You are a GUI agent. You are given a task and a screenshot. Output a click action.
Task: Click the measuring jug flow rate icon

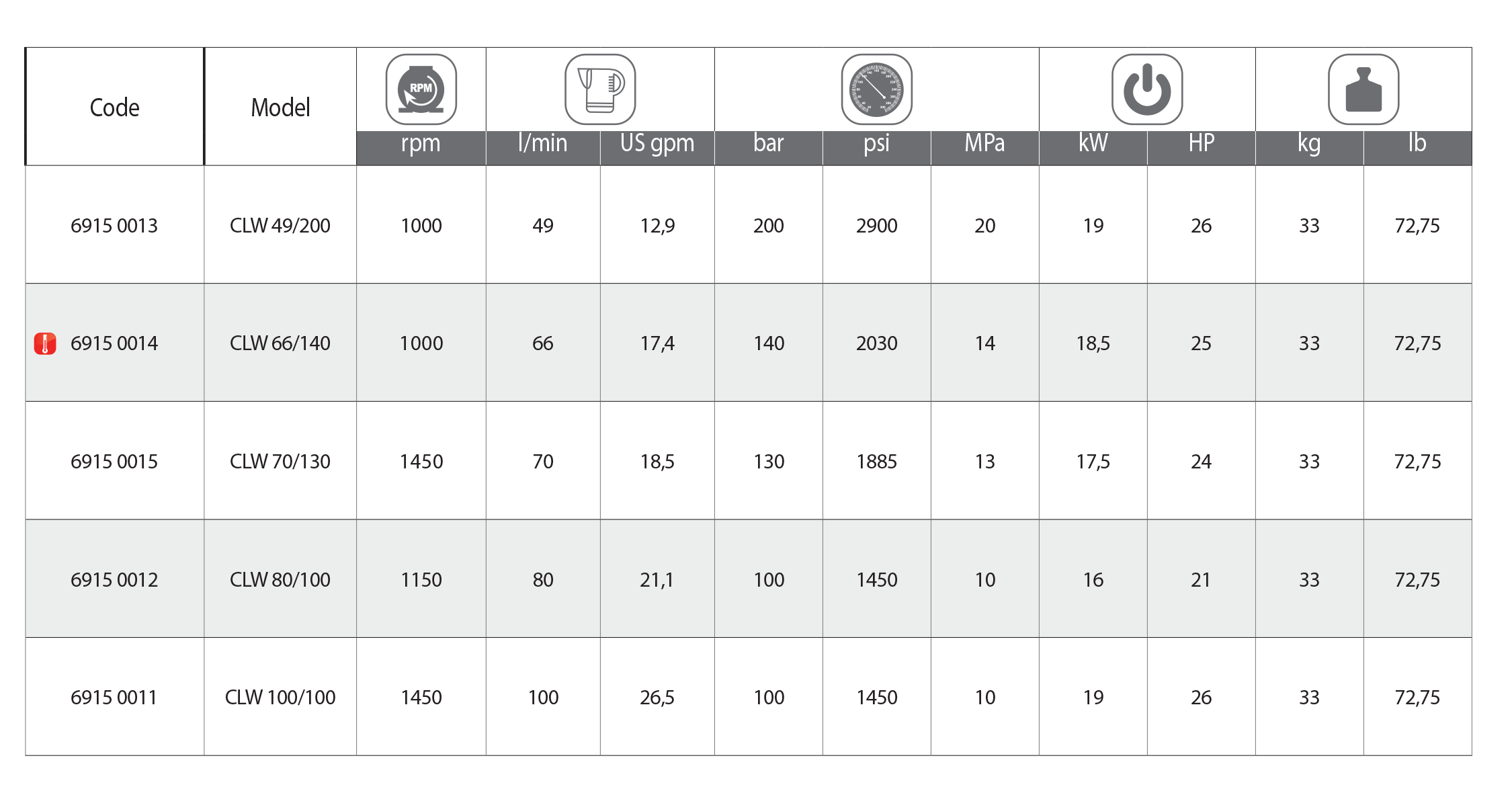(600, 89)
